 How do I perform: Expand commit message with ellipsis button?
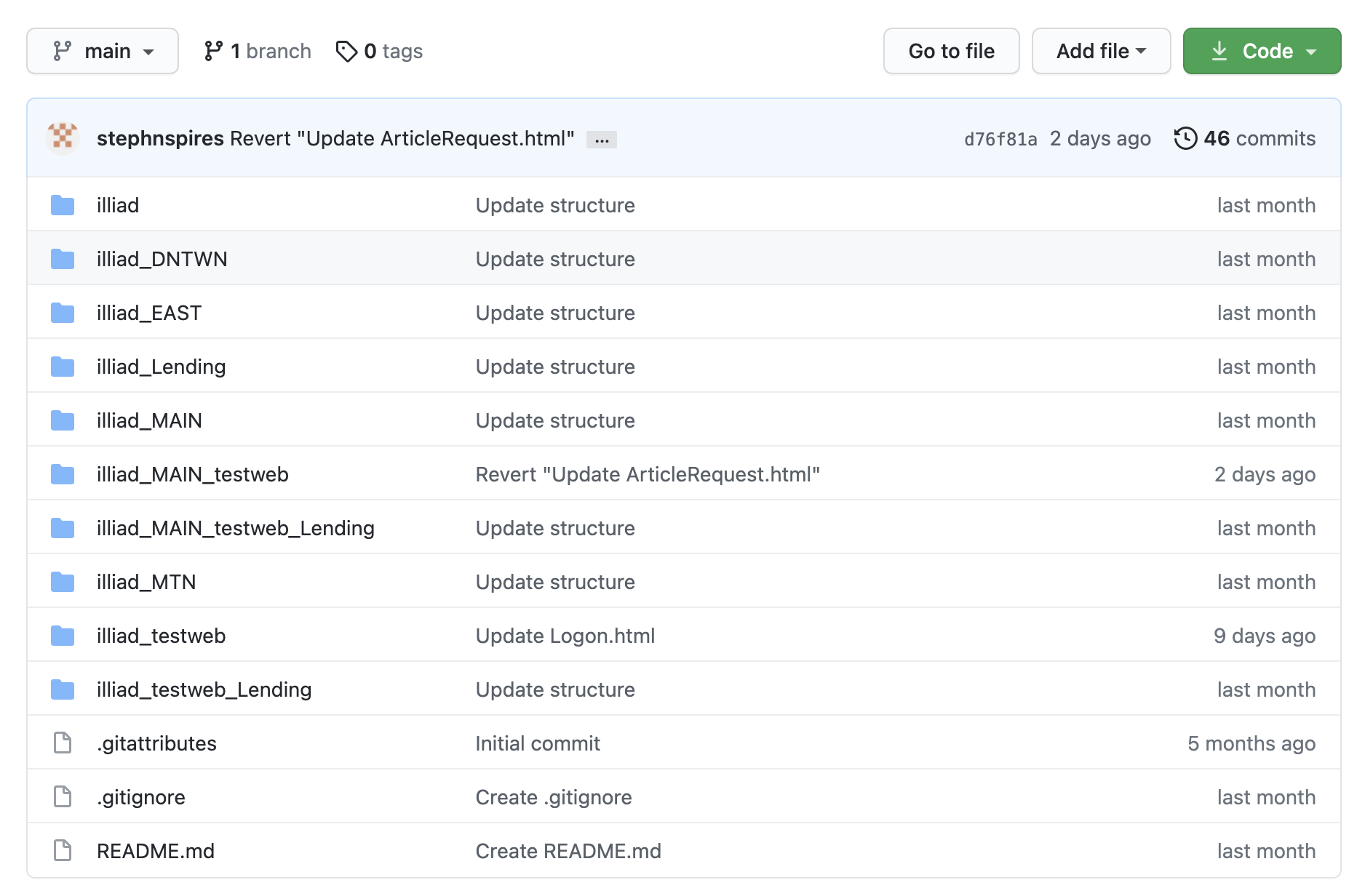[x=602, y=140]
